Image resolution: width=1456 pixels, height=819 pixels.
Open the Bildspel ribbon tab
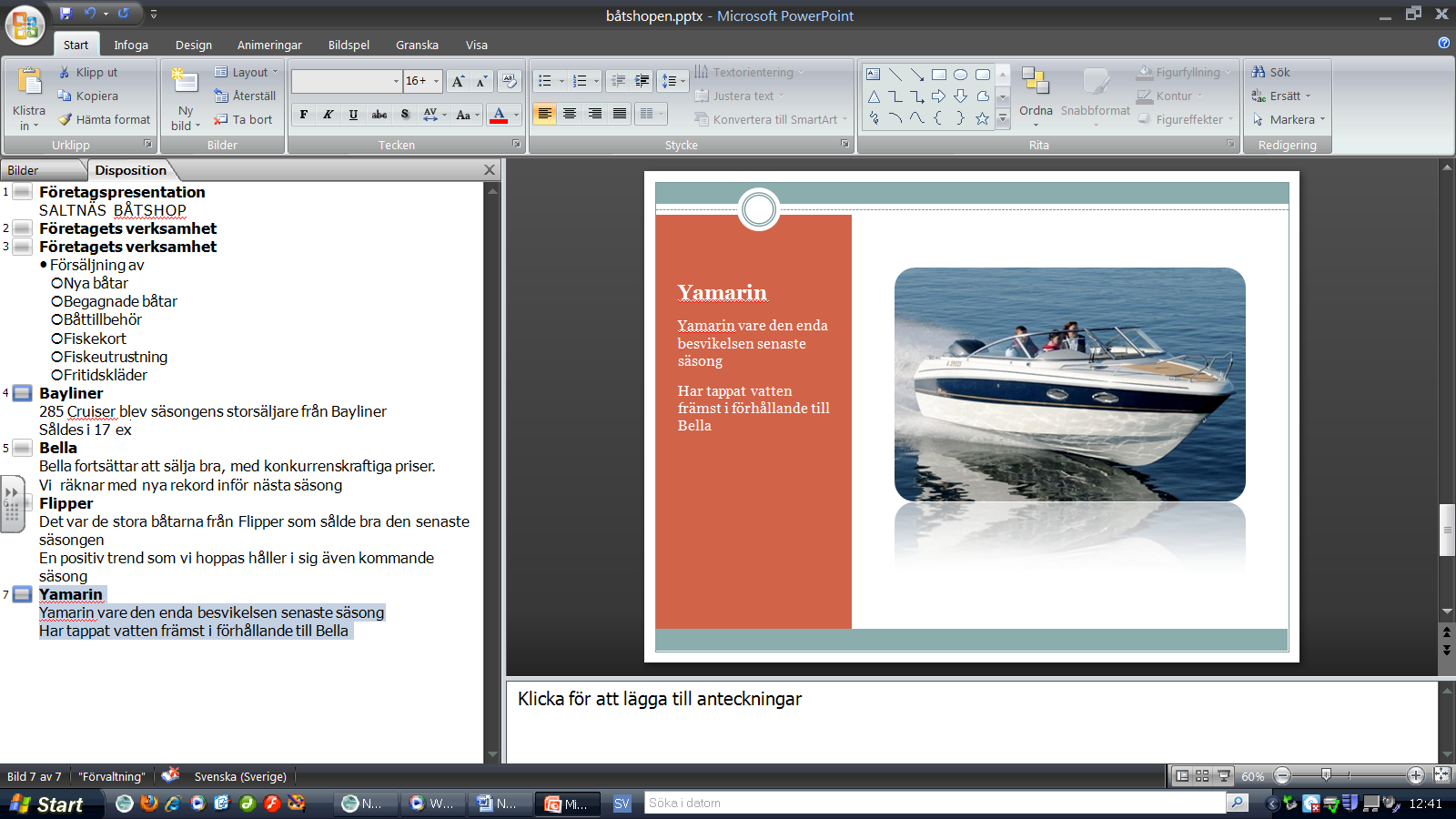[349, 45]
